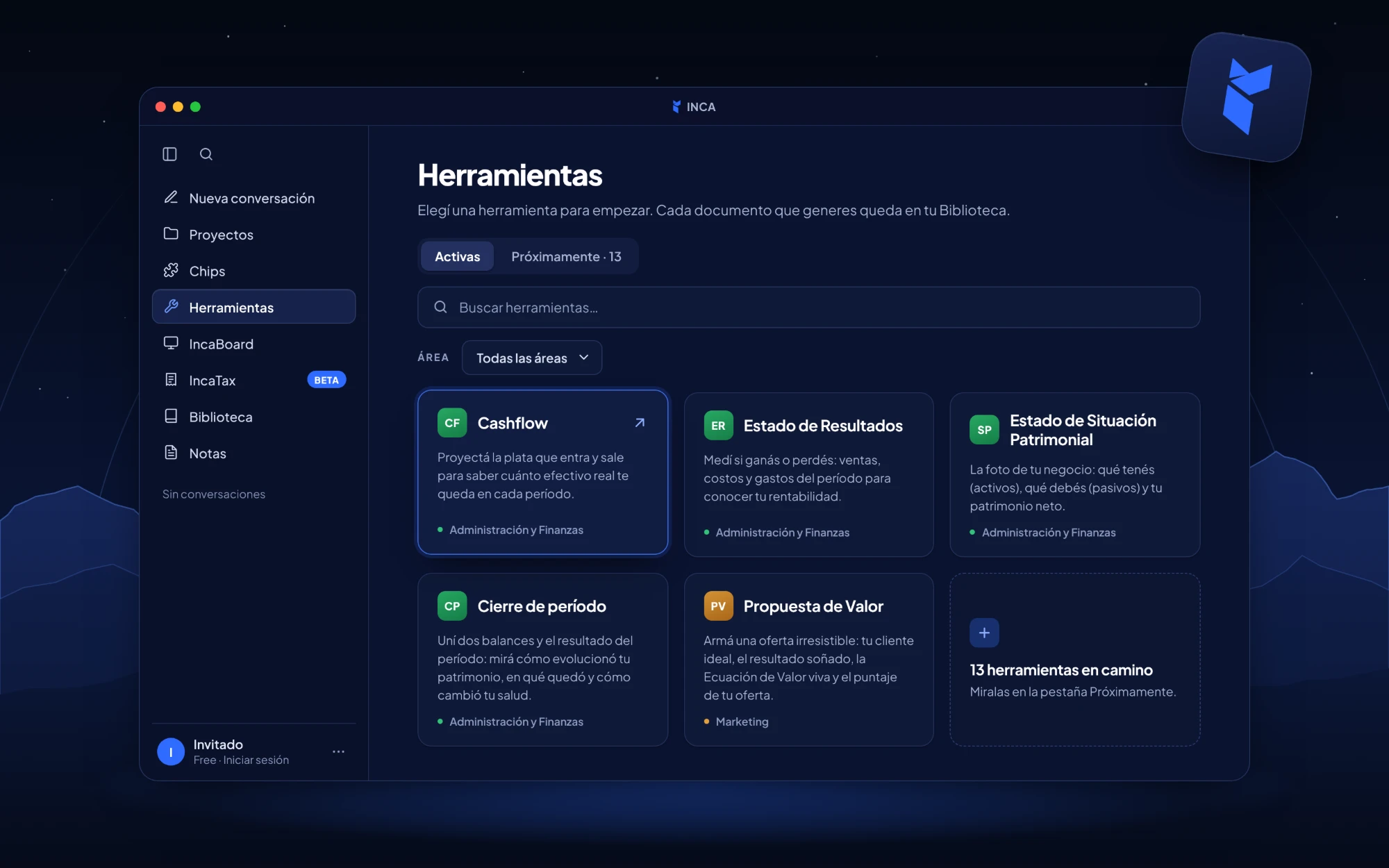Click the ER badge icon

pos(718,426)
